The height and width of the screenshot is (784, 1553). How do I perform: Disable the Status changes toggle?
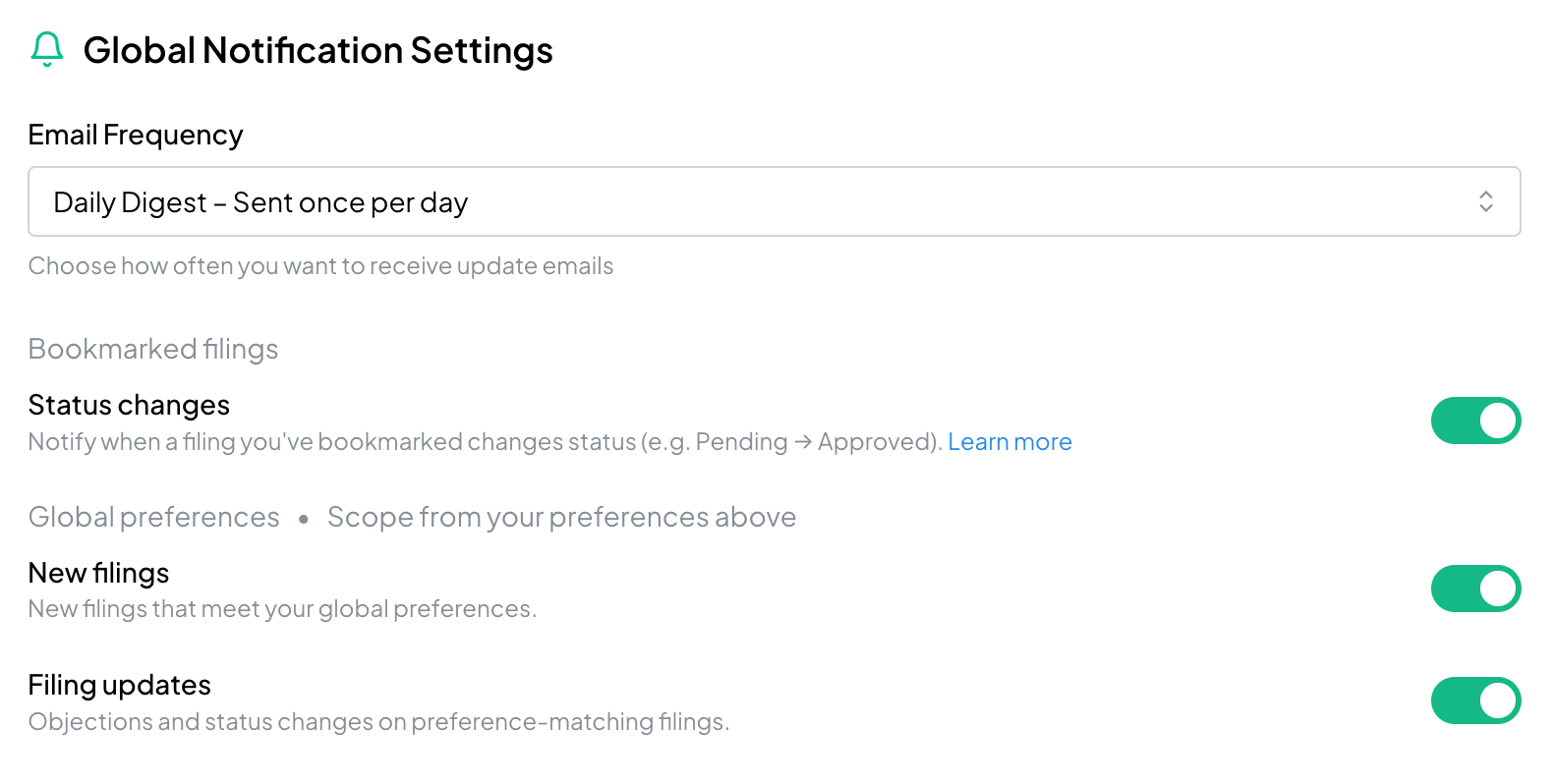click(1475, 420)
